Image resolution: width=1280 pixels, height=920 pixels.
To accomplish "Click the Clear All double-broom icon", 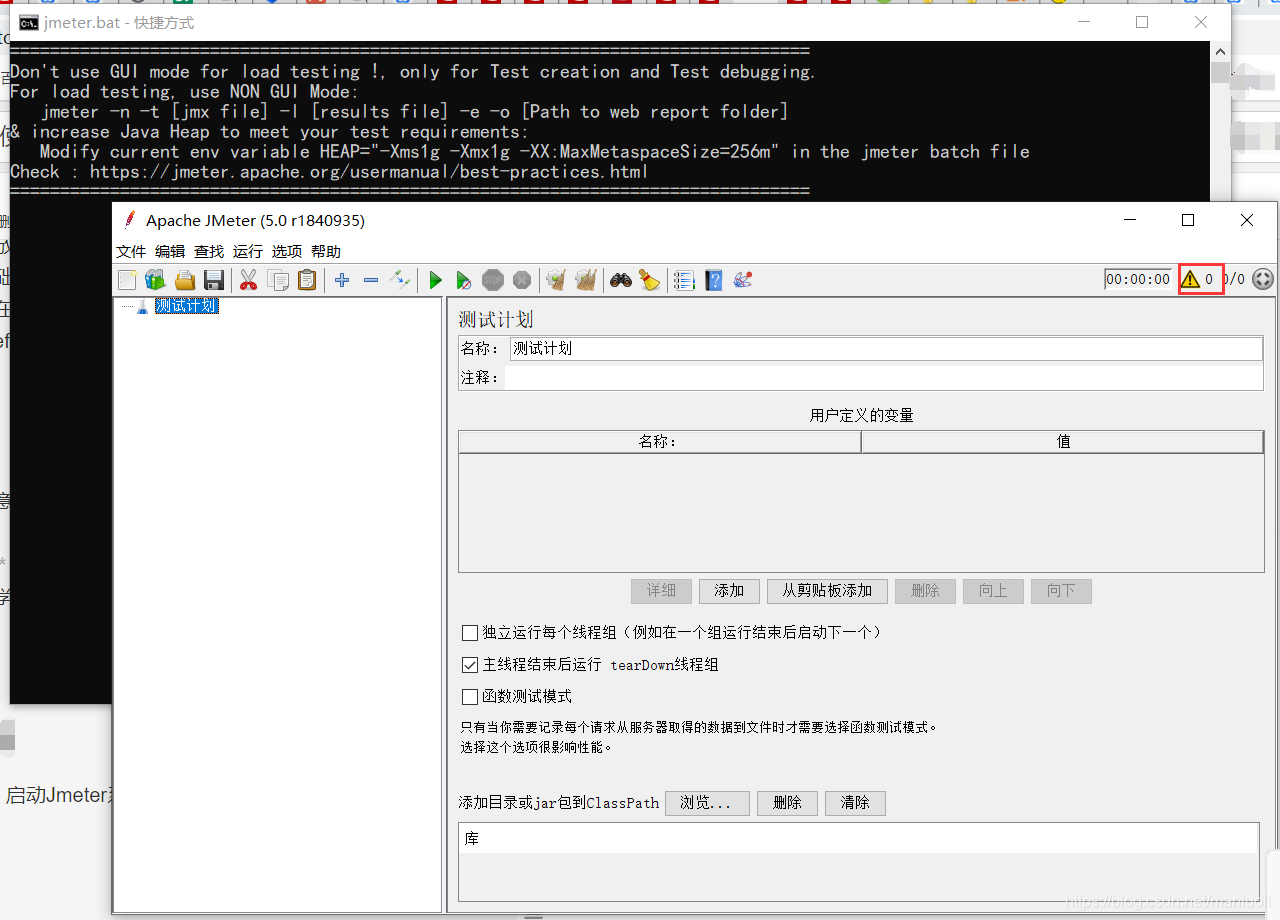I will 586,280.
